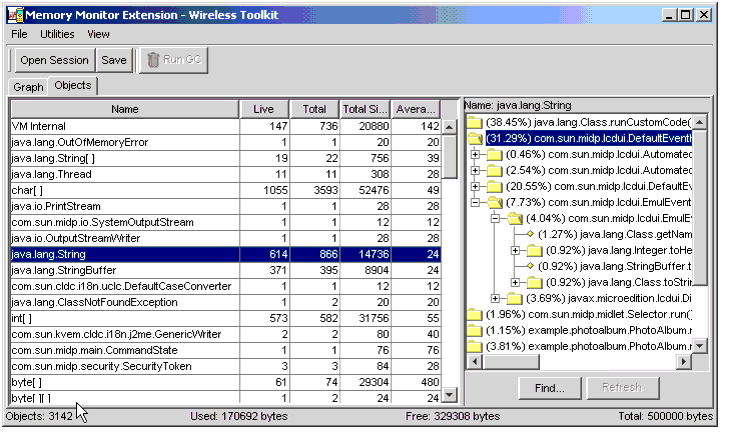This screenshot has height=432, width=750.
Task: Expand the 0.92% java.lang.Class.toStrin node
Action: pos(515,283)
